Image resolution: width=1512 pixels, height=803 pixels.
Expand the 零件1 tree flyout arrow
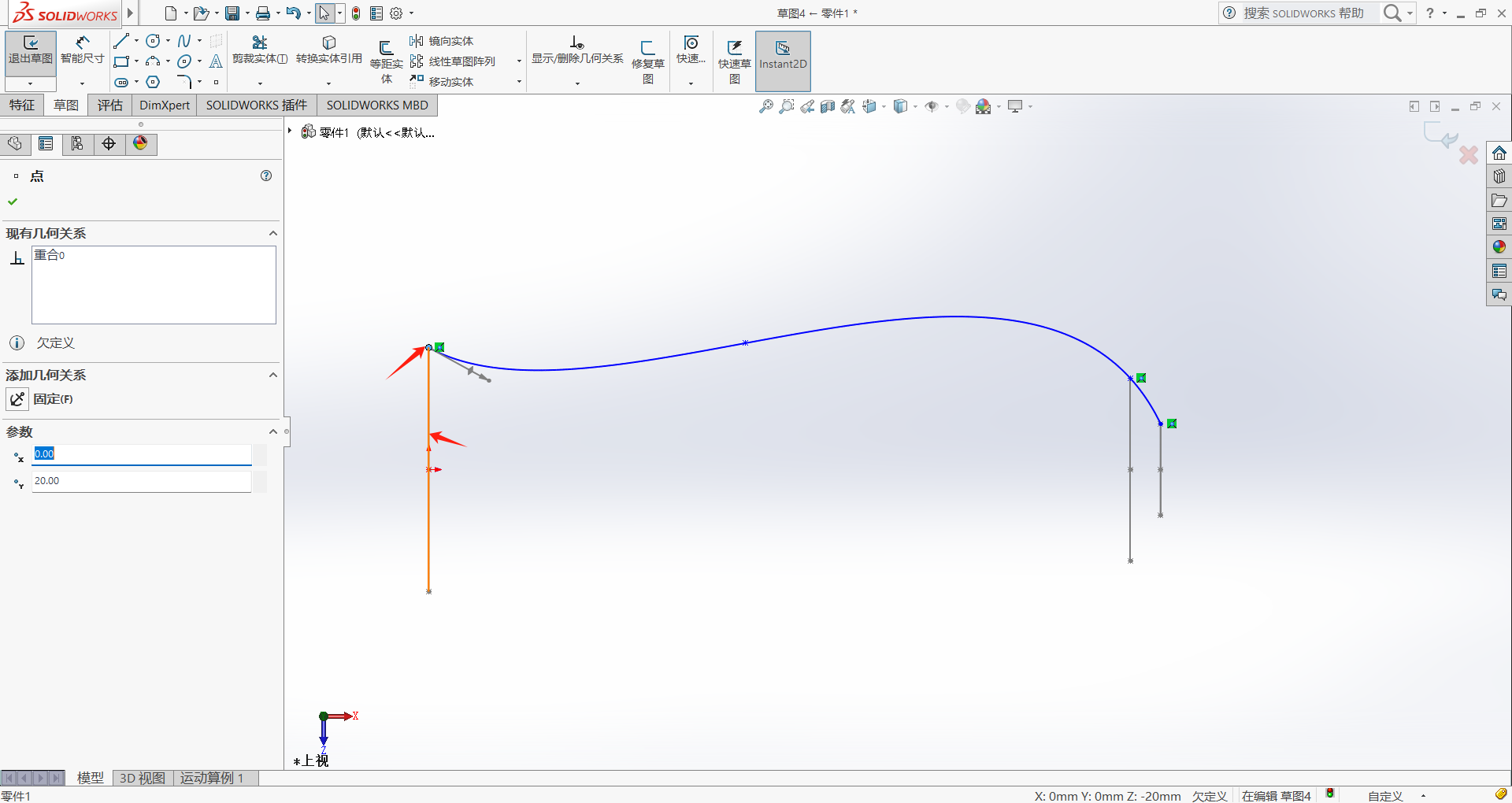(x=290, y=131)
